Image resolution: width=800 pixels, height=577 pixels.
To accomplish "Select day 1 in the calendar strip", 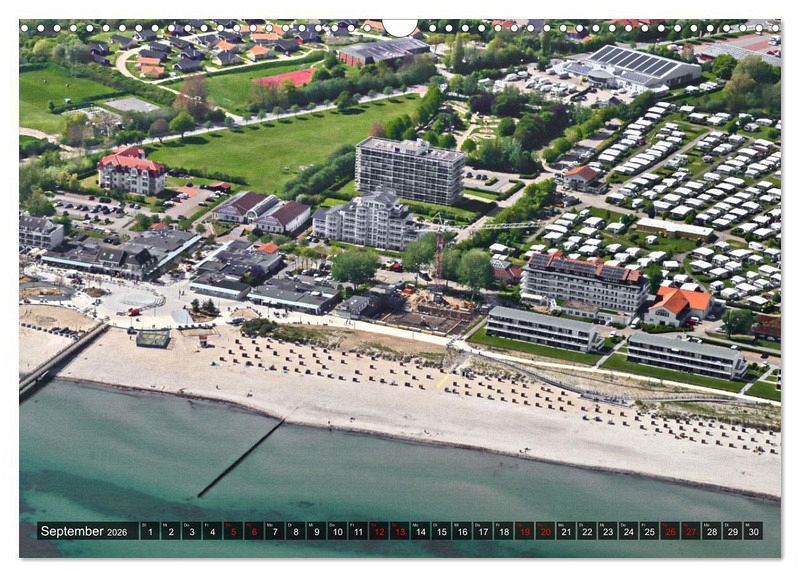I will pos(149,531).
